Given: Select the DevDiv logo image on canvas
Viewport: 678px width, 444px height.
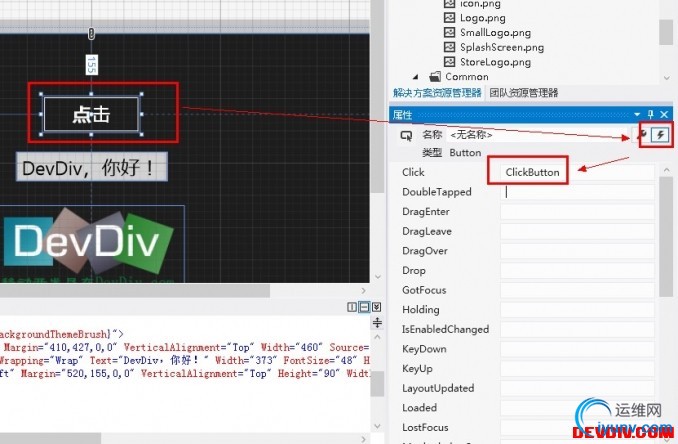Looking at the screenshot, I should [93, 244].
